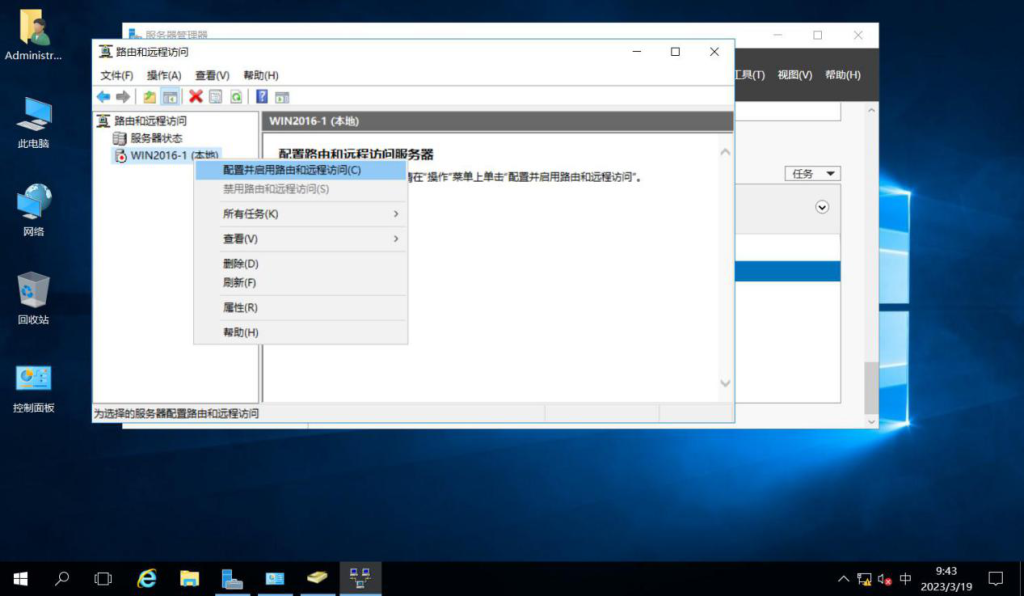This screenshot has height=596, width=1024.
Task: Click the green Refresh toolbar icon
Action: 236,97
